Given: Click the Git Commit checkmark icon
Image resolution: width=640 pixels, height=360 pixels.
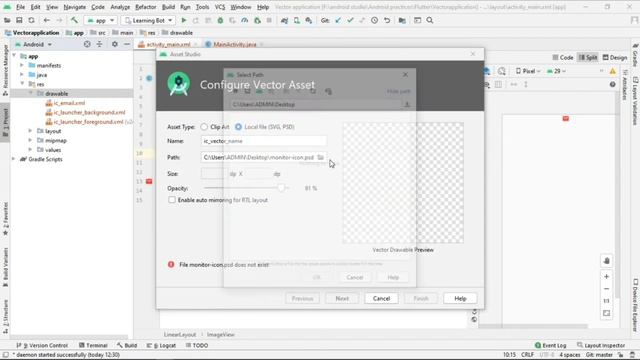Looking at the screenshot, I should pyautogui.click(x=350, y=20).
